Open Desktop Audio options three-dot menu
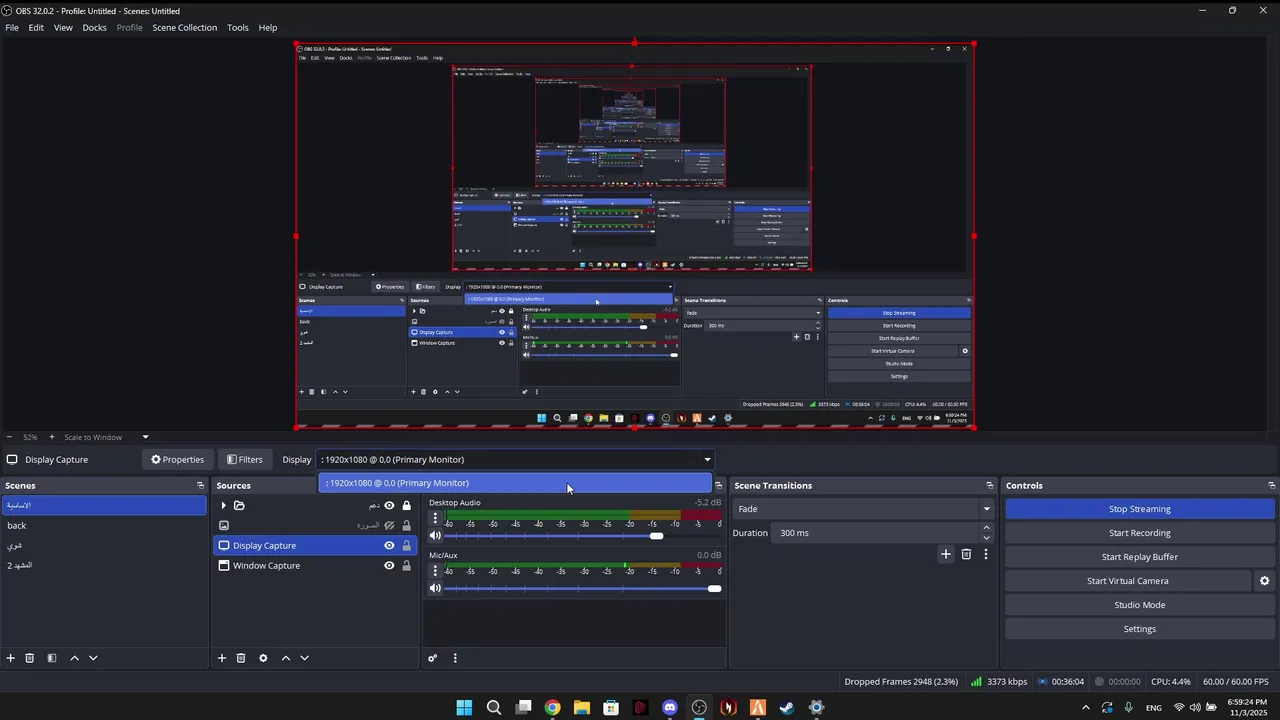Image resolution: width=1280 pixels, height=720 pixels. pyautogui.click(x=435, y=518)
